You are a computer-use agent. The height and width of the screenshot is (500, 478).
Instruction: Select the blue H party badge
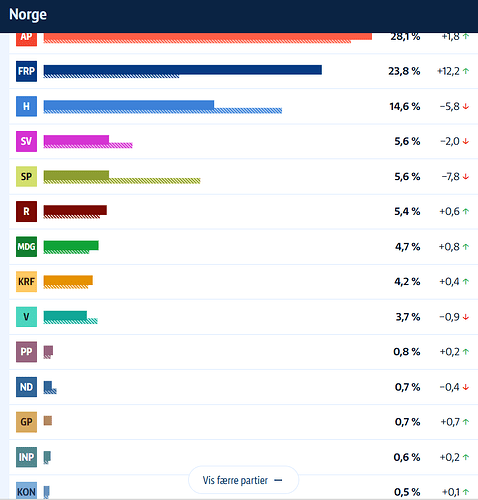26,106
